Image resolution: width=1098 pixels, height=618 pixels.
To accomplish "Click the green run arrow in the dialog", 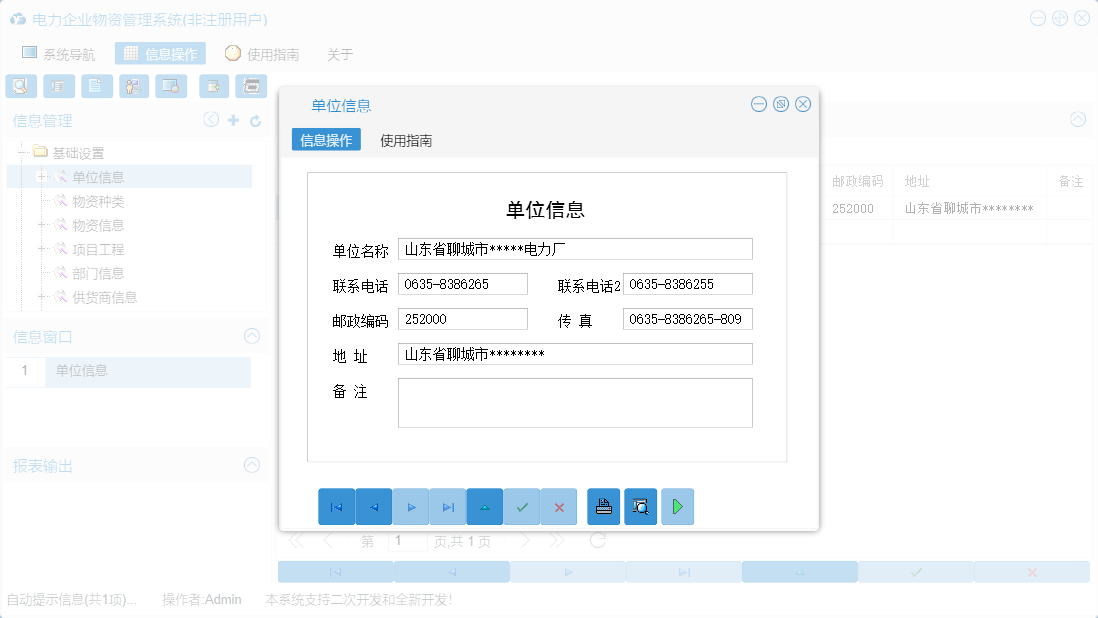I will coord(676,506).
